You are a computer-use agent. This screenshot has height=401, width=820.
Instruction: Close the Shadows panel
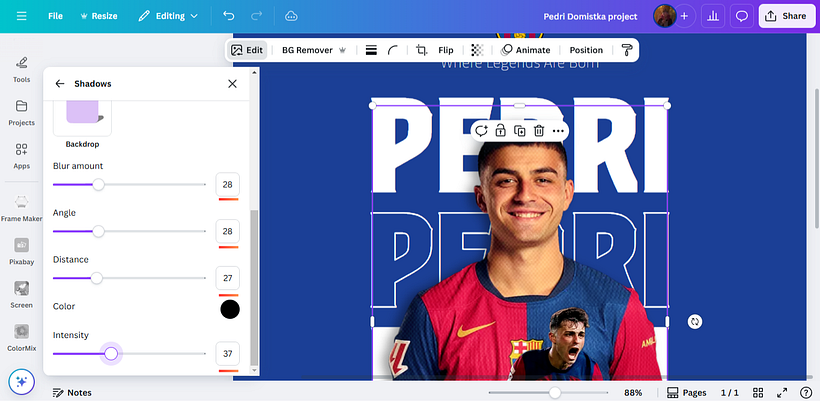pyautogui.click(x=232, y=84)
